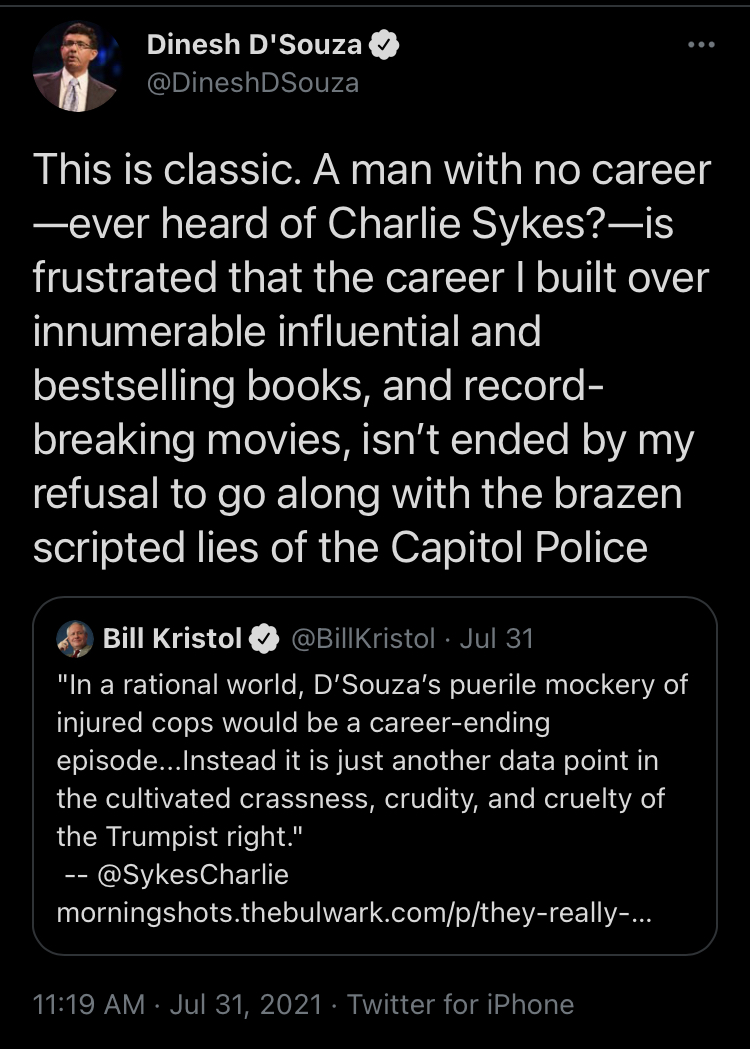The height and width of the screenshot is (1049, 750).
Task: Click the phrase 'scripted lies of the Capitol Police'
Action: (x=340, y=548)
